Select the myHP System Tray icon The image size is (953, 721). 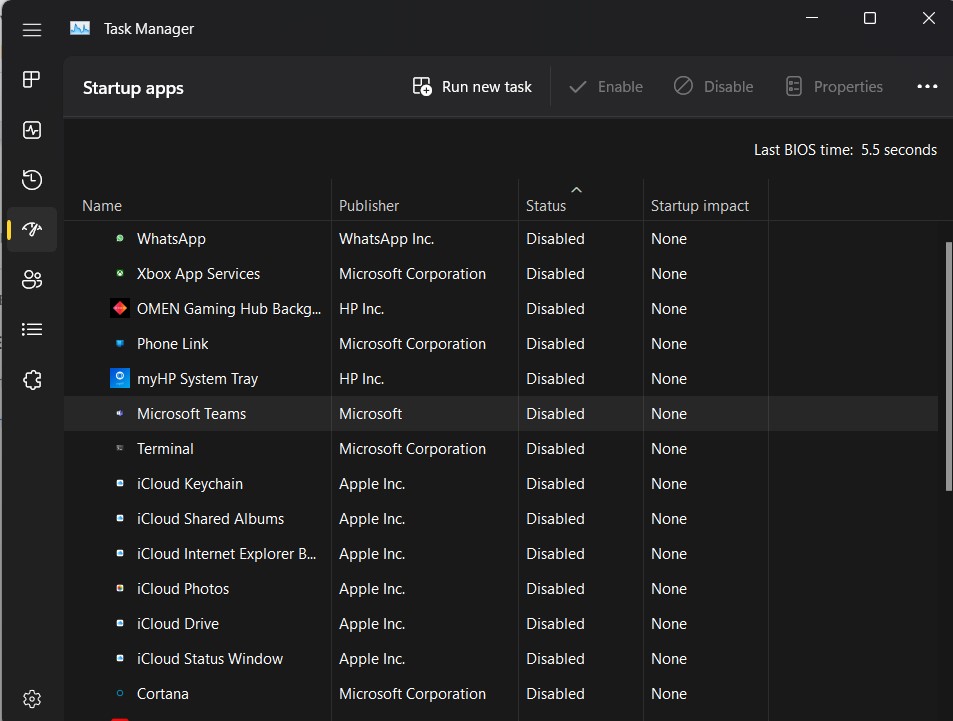coord(120,378)
